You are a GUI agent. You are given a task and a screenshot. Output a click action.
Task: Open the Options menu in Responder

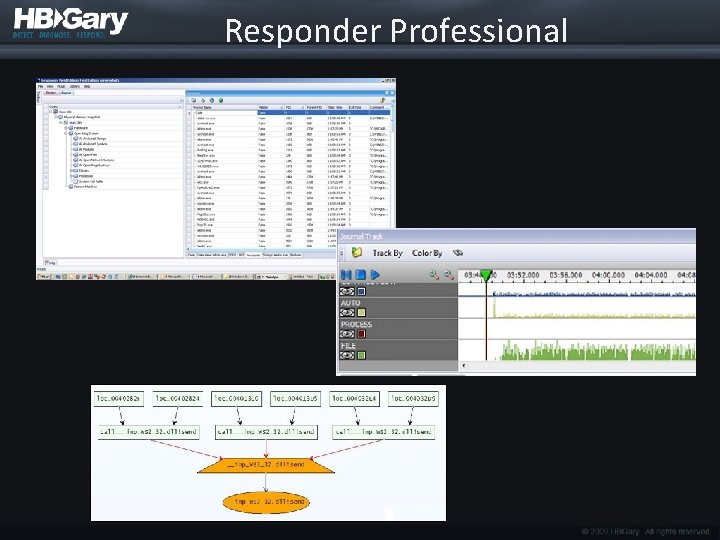[74, 86]
